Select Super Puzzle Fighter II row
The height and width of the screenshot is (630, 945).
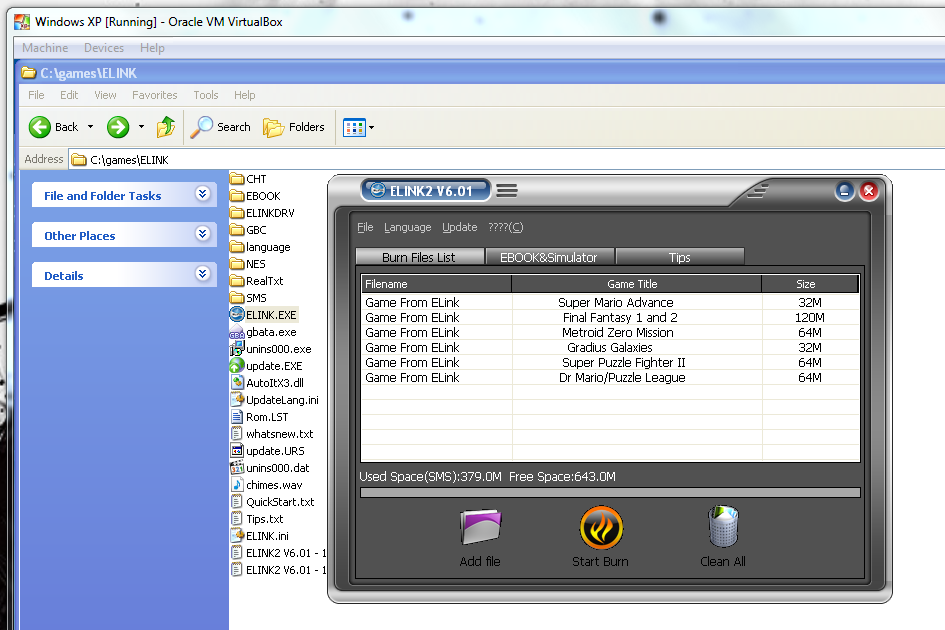611,363
